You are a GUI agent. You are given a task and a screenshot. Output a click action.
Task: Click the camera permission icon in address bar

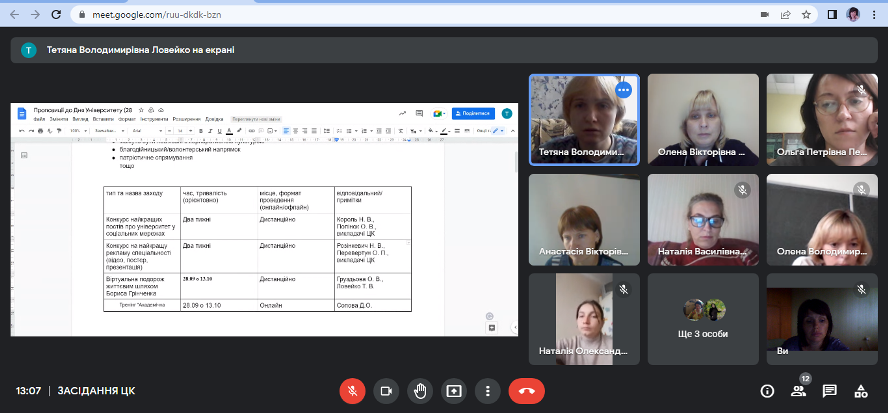click(765, 15)
